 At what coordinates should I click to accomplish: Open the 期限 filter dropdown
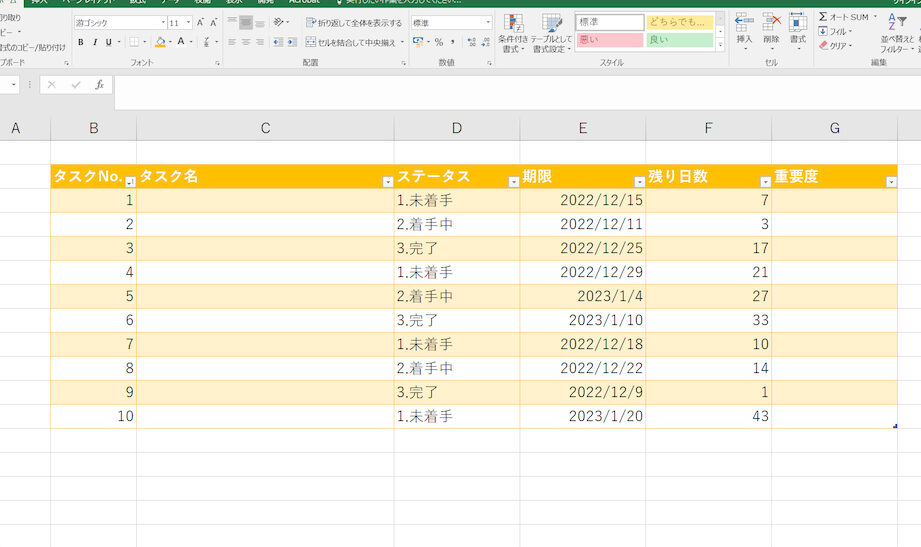640,182
